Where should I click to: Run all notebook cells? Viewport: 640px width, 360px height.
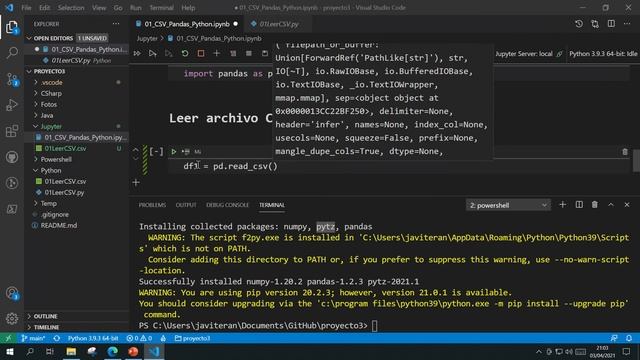(x=138, y=53)
